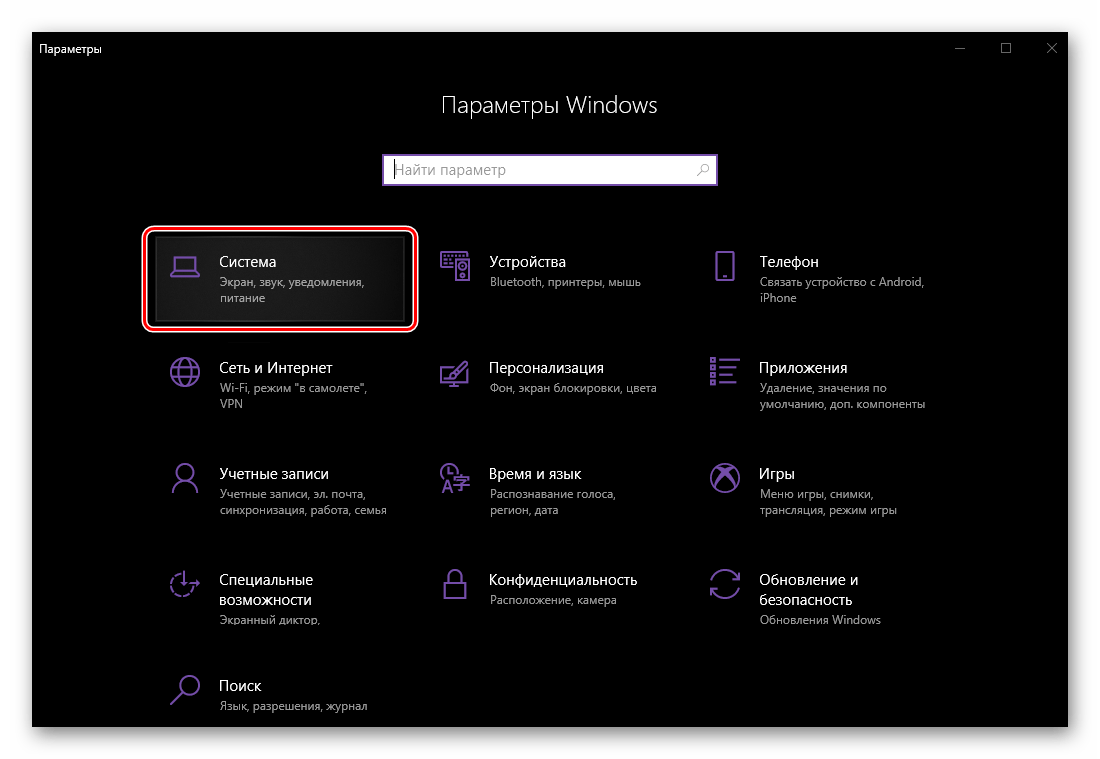This screenshot has width=1100, height=759.
Task: Open Время и язык clock-letter icon
Action: [x=455, y=478]
